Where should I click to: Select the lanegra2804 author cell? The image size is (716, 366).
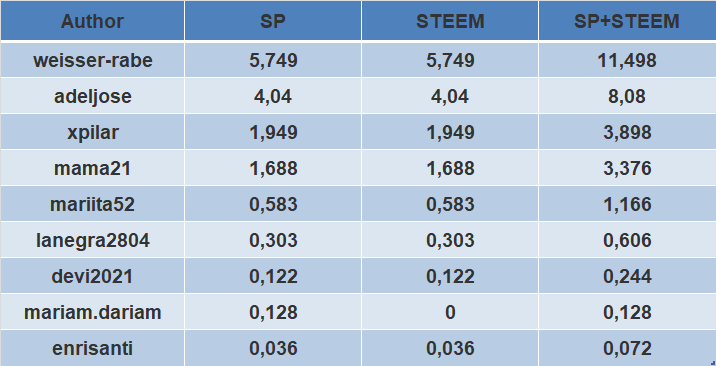92,240
